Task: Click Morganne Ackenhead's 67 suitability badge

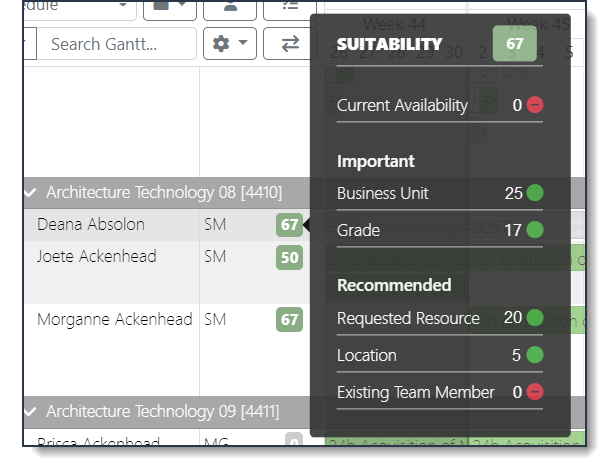Action: point(289,319)
